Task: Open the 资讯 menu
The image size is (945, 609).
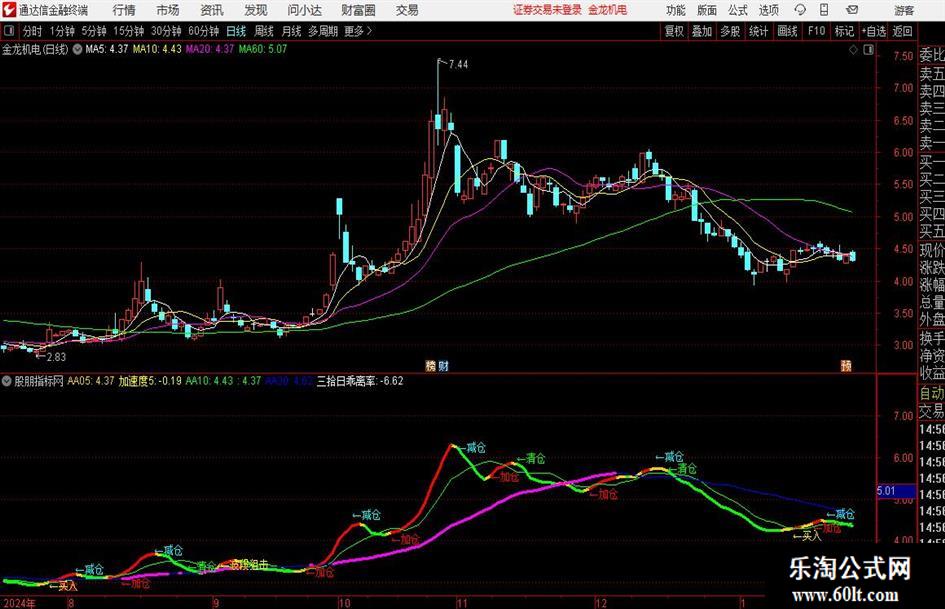Action: [212, 10]
